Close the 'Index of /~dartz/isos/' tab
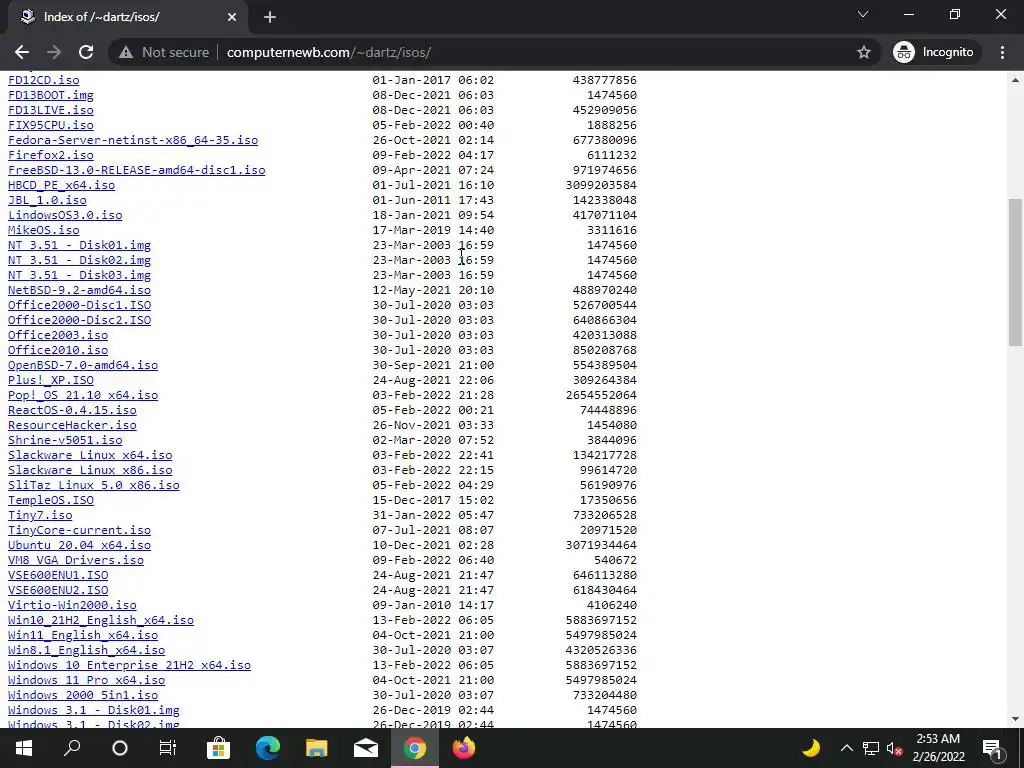Screen dimensions: 1024x768 [x=232, y=17]
